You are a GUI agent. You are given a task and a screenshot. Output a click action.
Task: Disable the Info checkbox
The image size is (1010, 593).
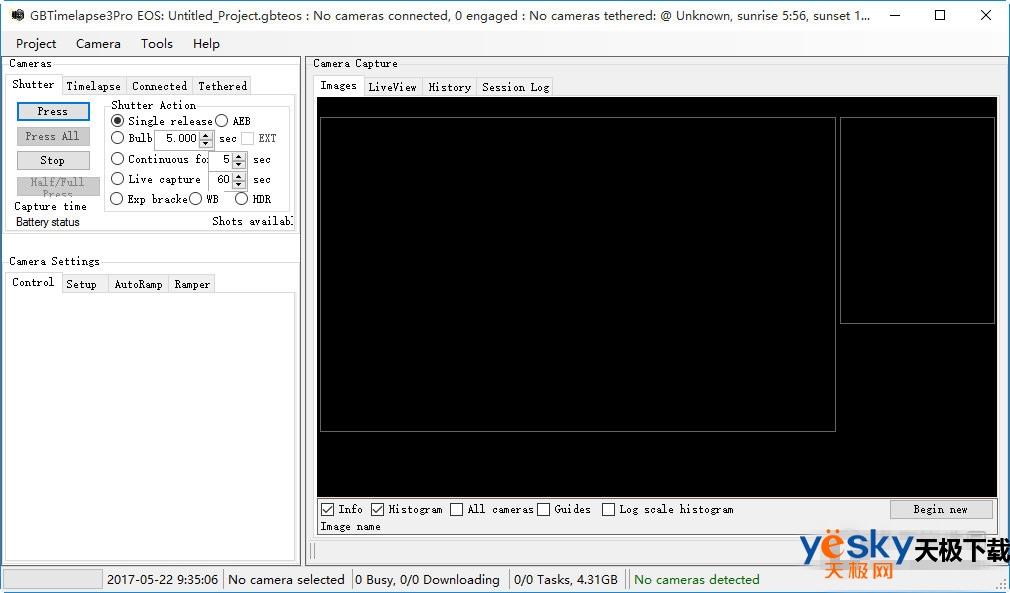[x=328, y=510]
